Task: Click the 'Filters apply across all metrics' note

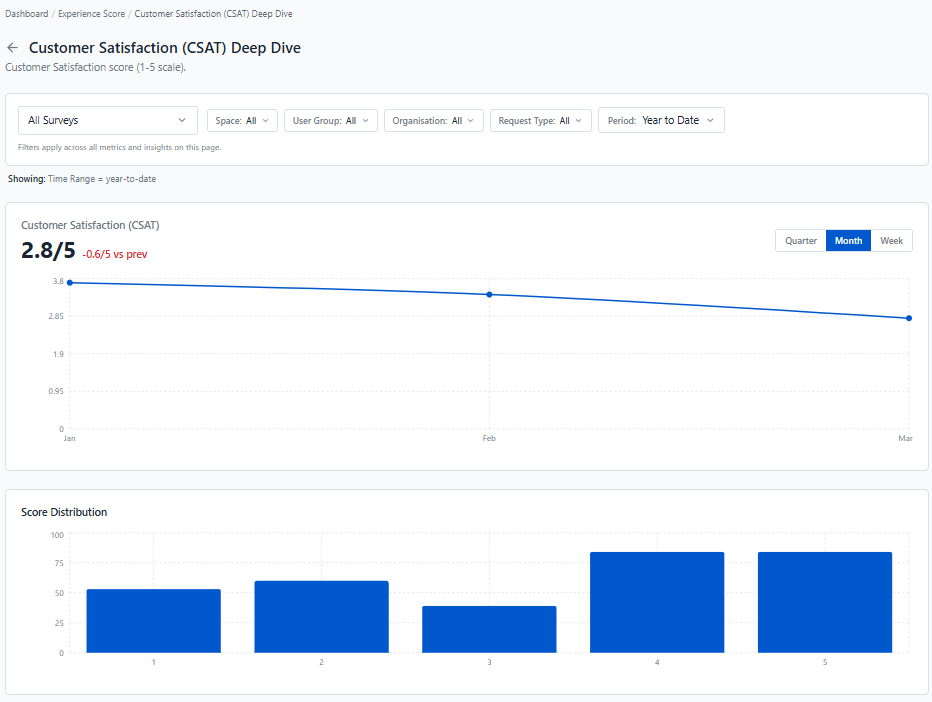Action: click(119, 147)
